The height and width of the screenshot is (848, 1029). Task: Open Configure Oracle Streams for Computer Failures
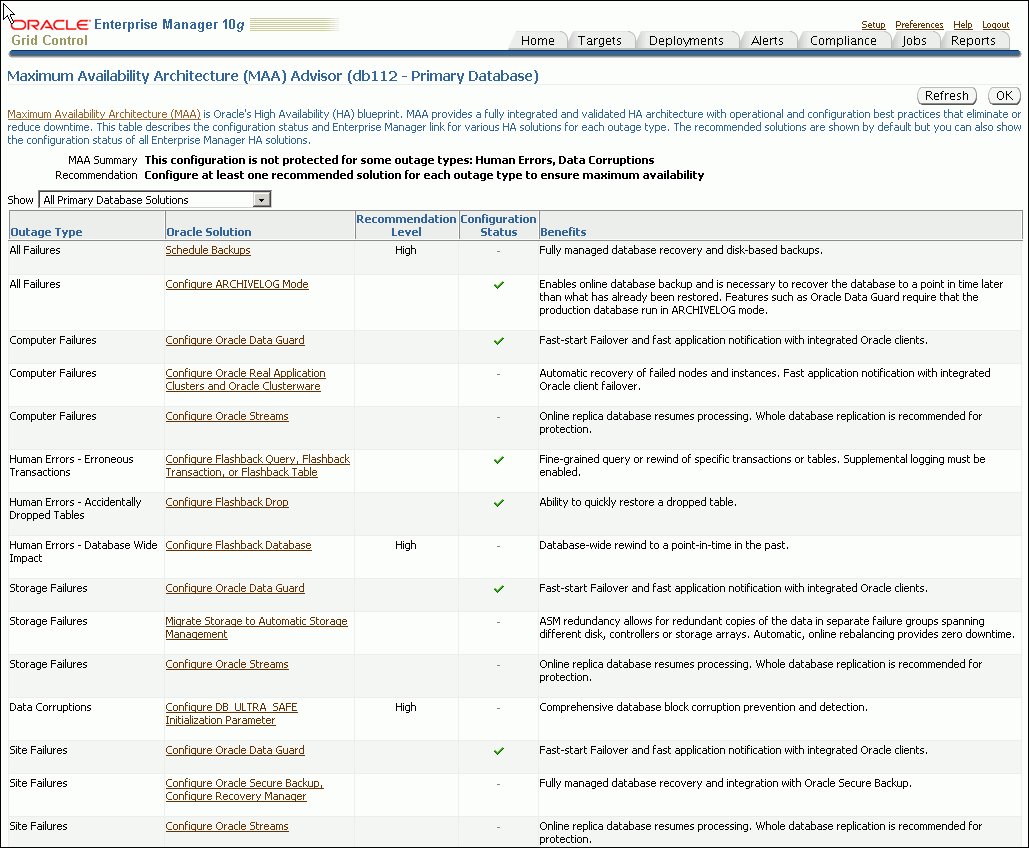[227, 416]
